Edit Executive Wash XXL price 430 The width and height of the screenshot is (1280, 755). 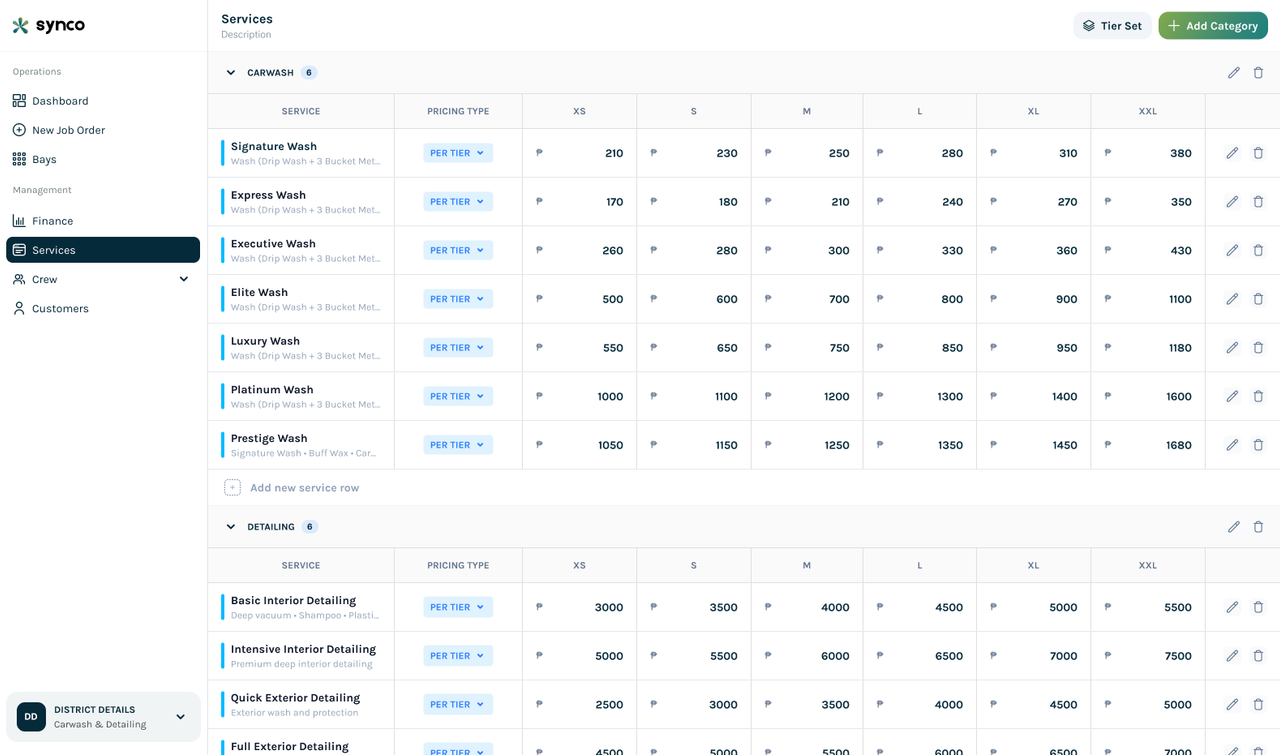tap(1148, 250)
